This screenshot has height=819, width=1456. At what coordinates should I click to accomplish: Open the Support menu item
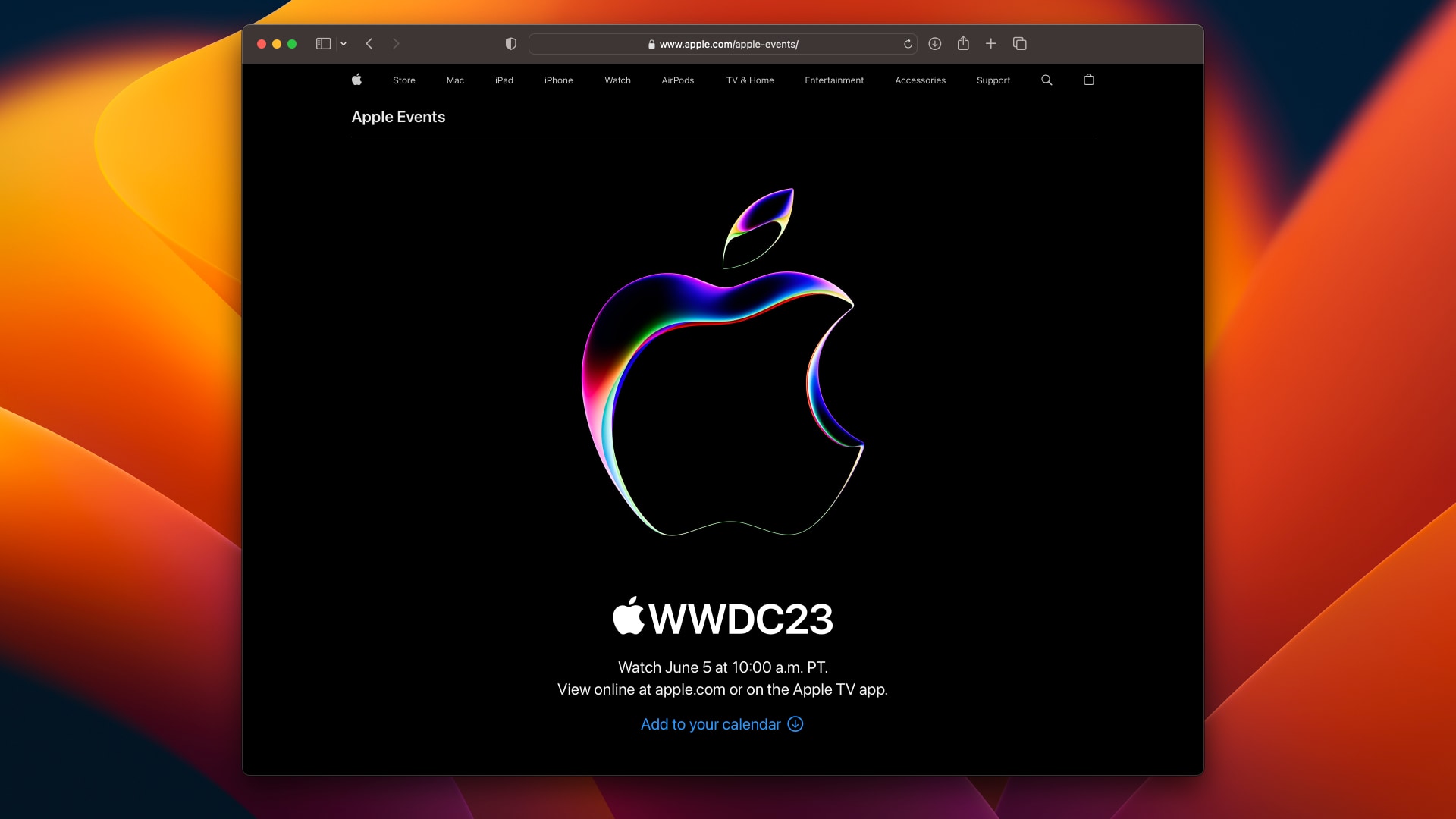click(993, 80)
